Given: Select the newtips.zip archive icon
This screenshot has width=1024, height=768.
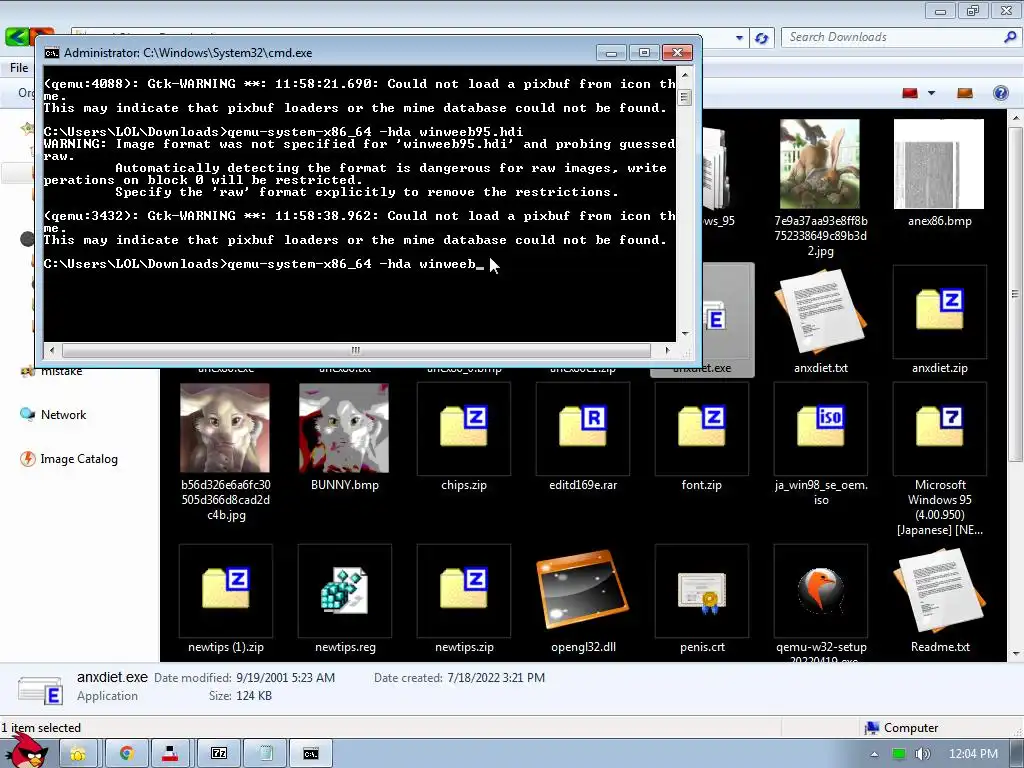Looking at the screenshot, I should (x=464, y=590).
